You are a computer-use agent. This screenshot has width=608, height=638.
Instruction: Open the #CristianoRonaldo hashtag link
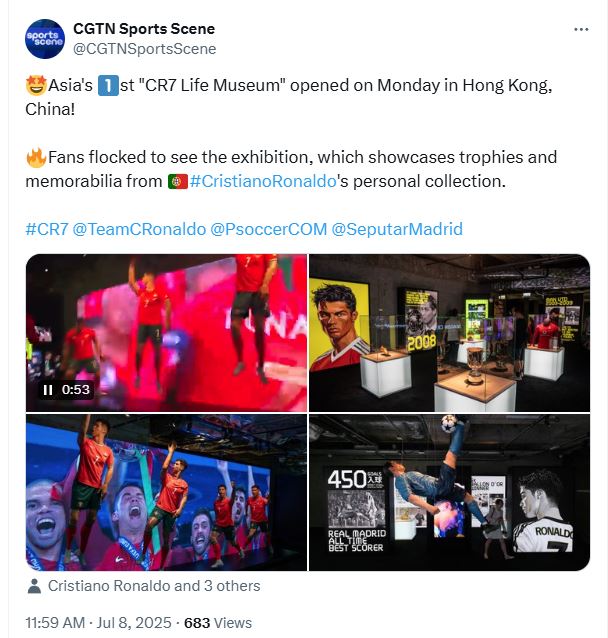pyautogui.click(x=263, y=181)
